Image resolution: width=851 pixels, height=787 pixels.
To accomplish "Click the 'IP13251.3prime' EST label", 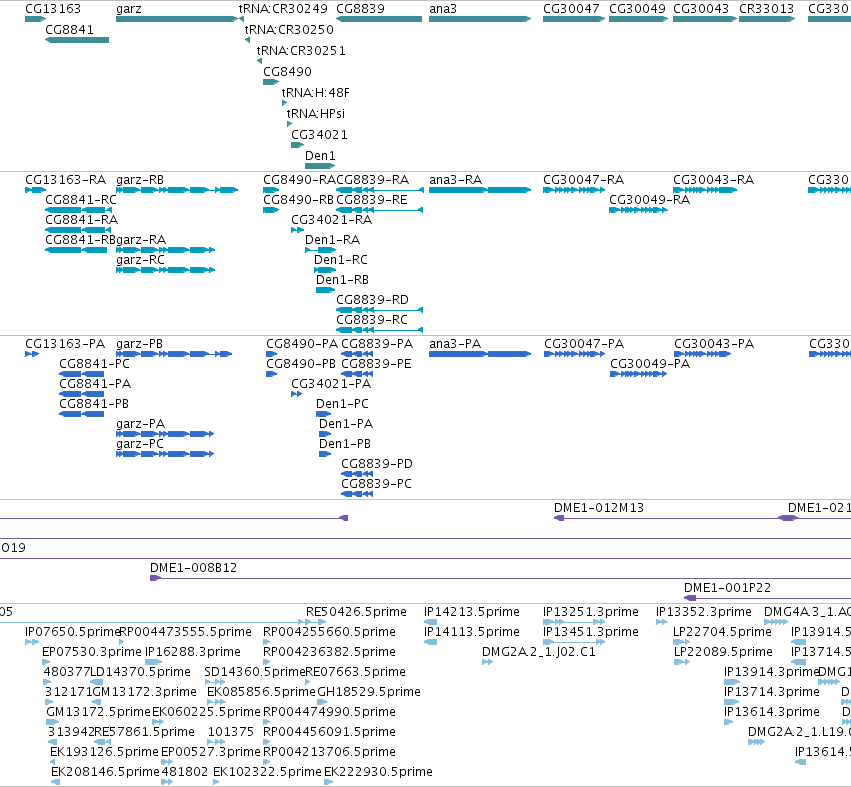I will [590, 612].
